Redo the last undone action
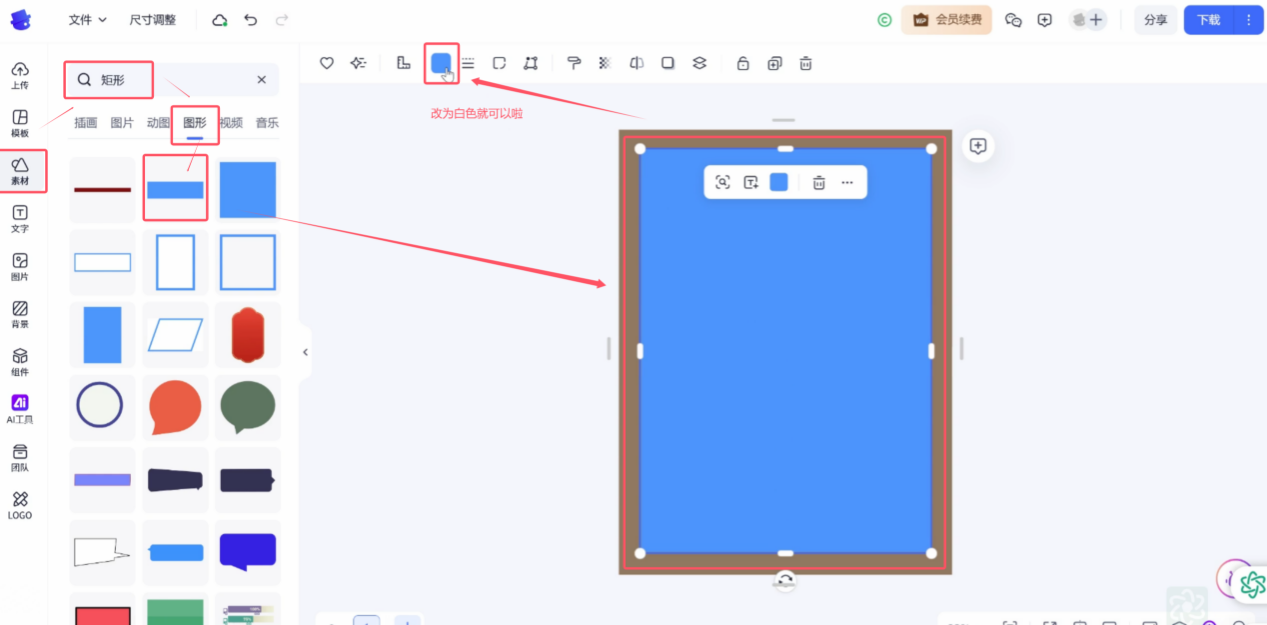Screen dimensions: 1267x625 point(282,20)
